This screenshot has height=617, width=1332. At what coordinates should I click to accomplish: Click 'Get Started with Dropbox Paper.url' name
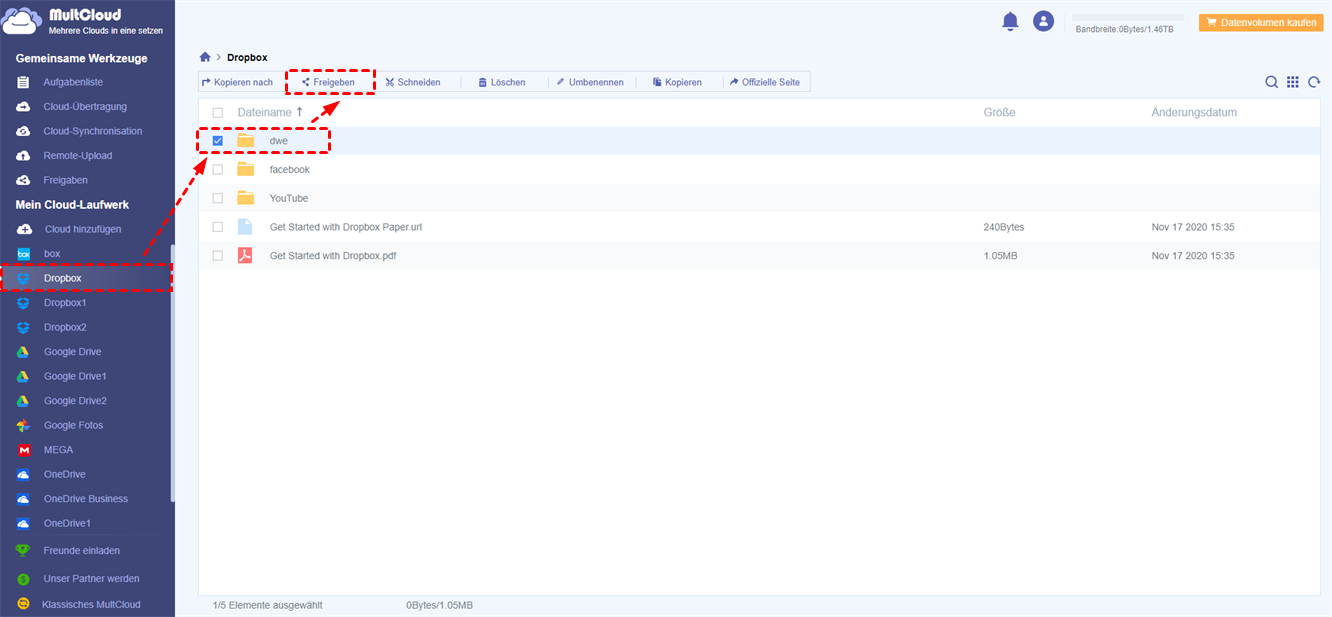[346, 227]
